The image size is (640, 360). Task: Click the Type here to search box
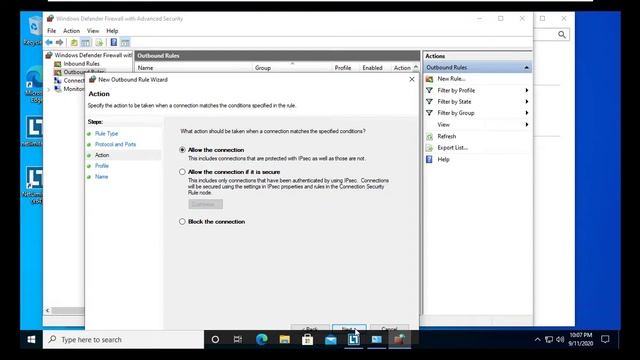[123, 340]
